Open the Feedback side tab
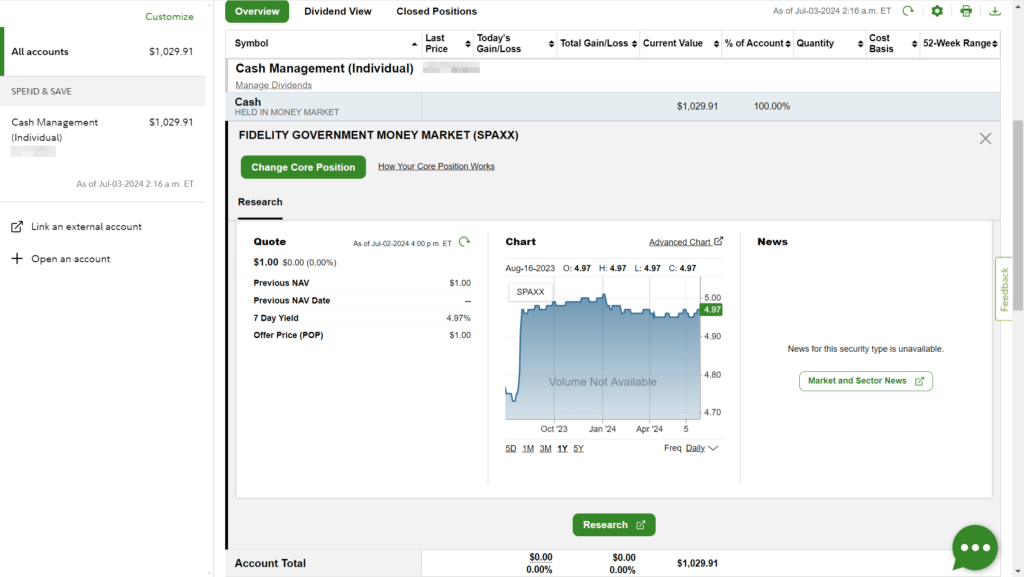Screen dimensions: 1024x577 [x=1004, y=288]
